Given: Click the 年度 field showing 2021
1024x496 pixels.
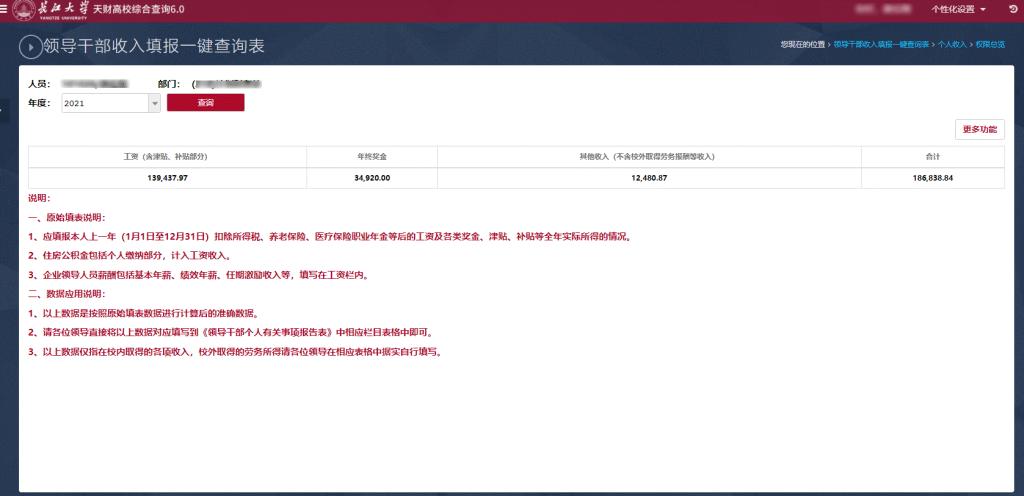Looking at the screenshot, I should point(104,103).
